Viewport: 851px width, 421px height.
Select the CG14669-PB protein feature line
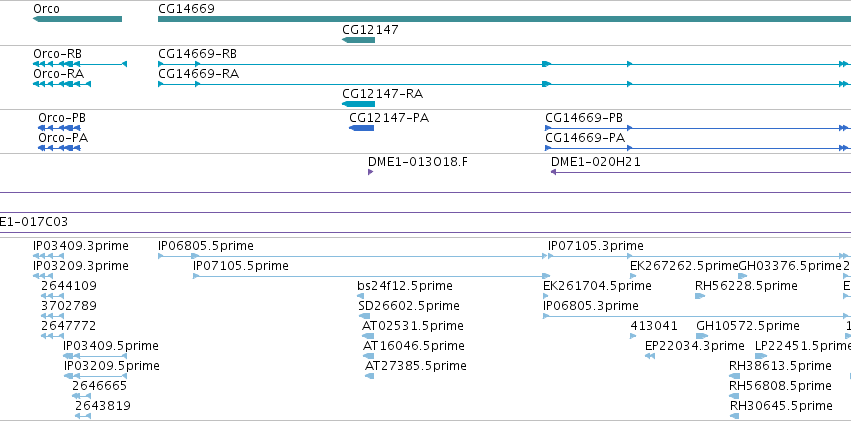click(698, 128)
